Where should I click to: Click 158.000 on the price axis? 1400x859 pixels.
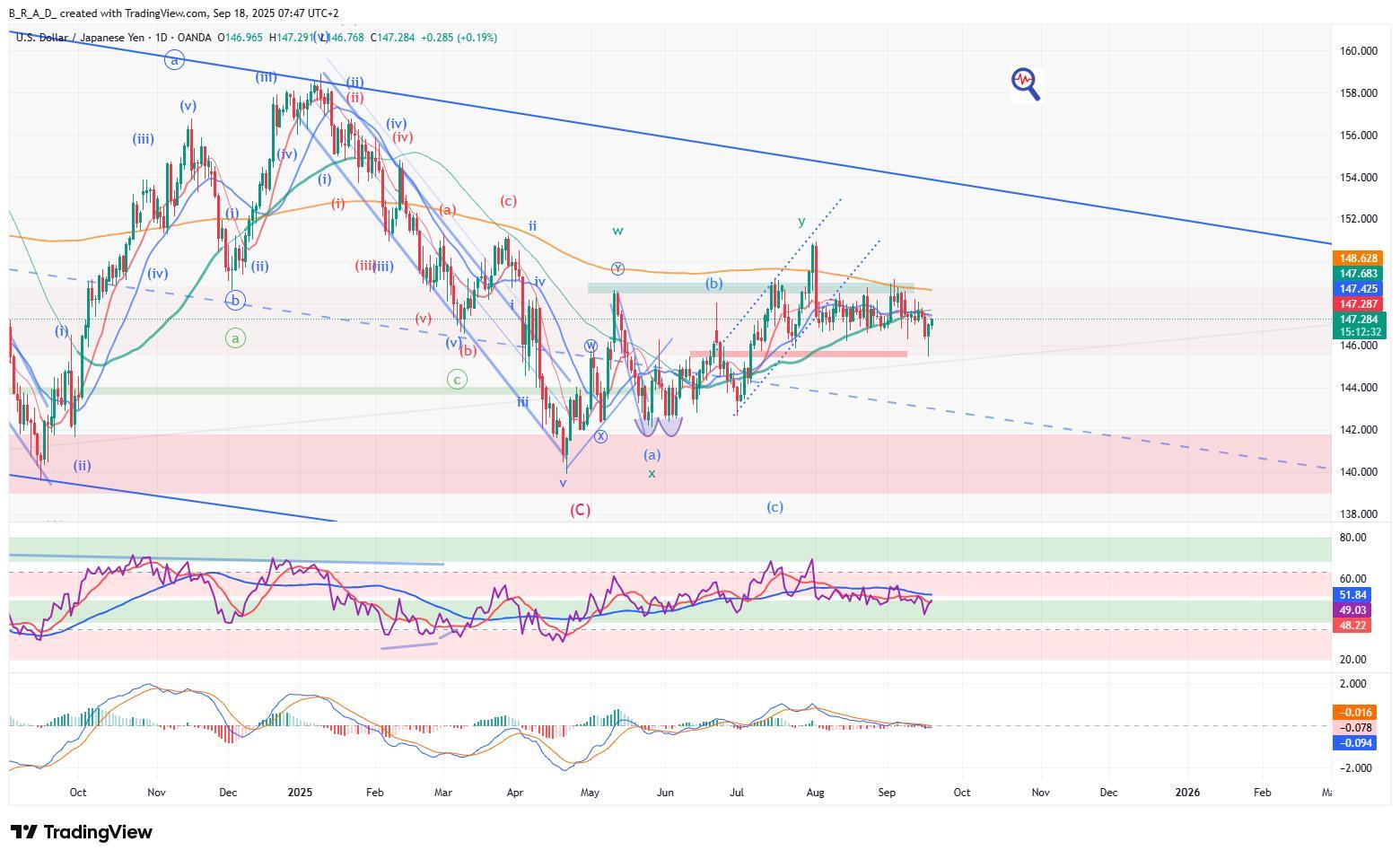click(1359, 93)
